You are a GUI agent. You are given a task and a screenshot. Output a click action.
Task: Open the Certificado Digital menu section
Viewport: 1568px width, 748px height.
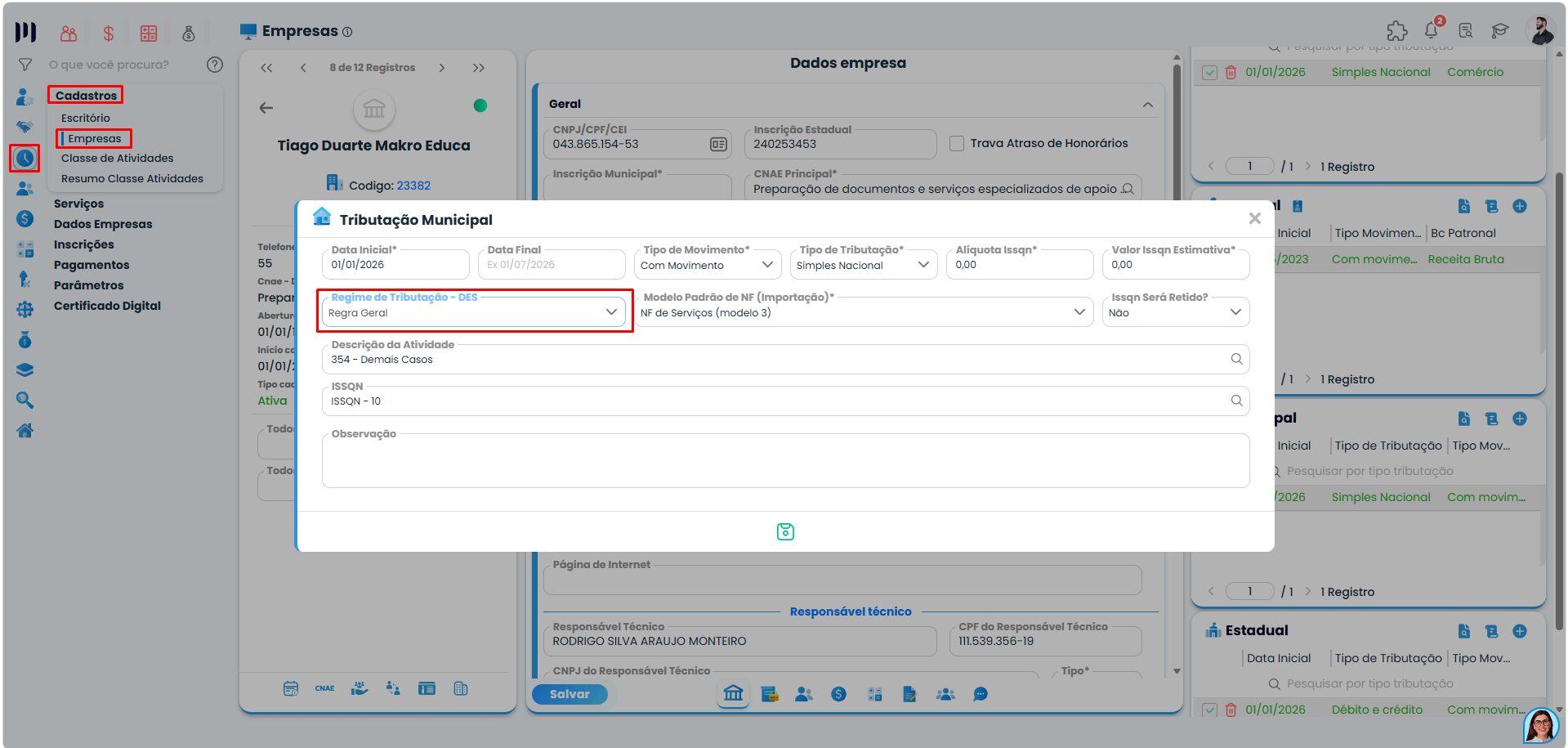(x=107, y=306)
